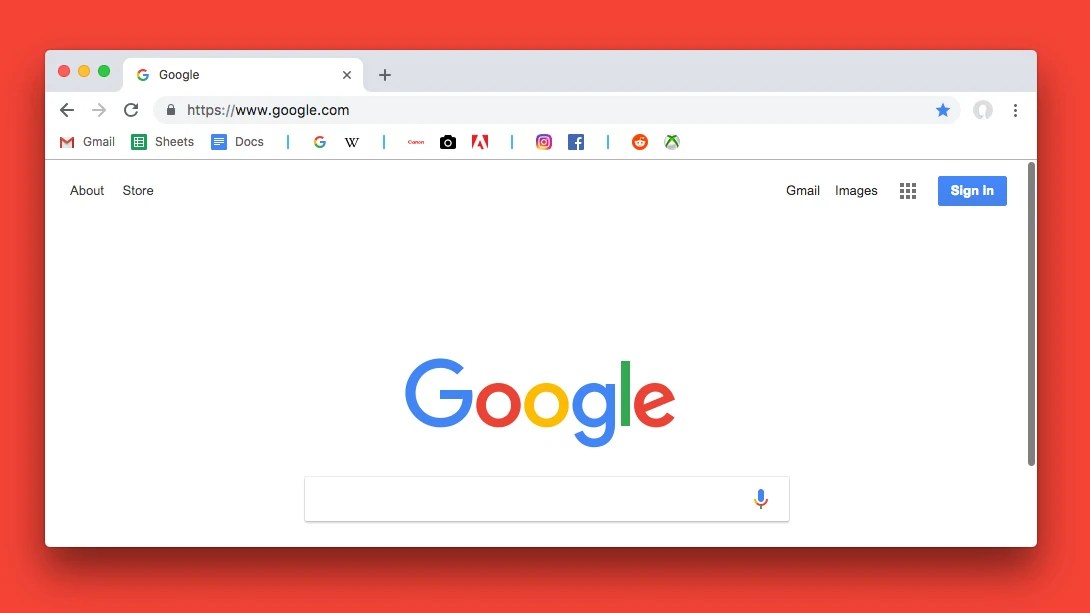Toggle the bookmark star for this page
Image resolution: width=1090 pixels, height=613 pixels.
[943, 110]
